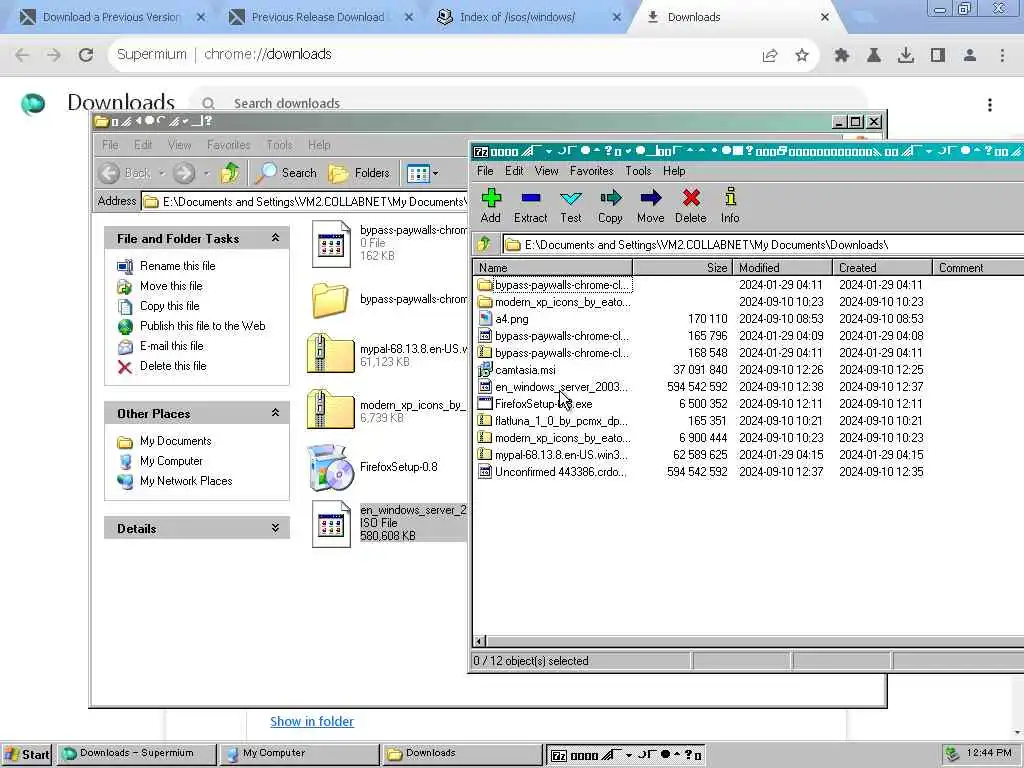Click E-mail this file task link
The height and width of the screenshot is (768, 1024).
point(172,346)
